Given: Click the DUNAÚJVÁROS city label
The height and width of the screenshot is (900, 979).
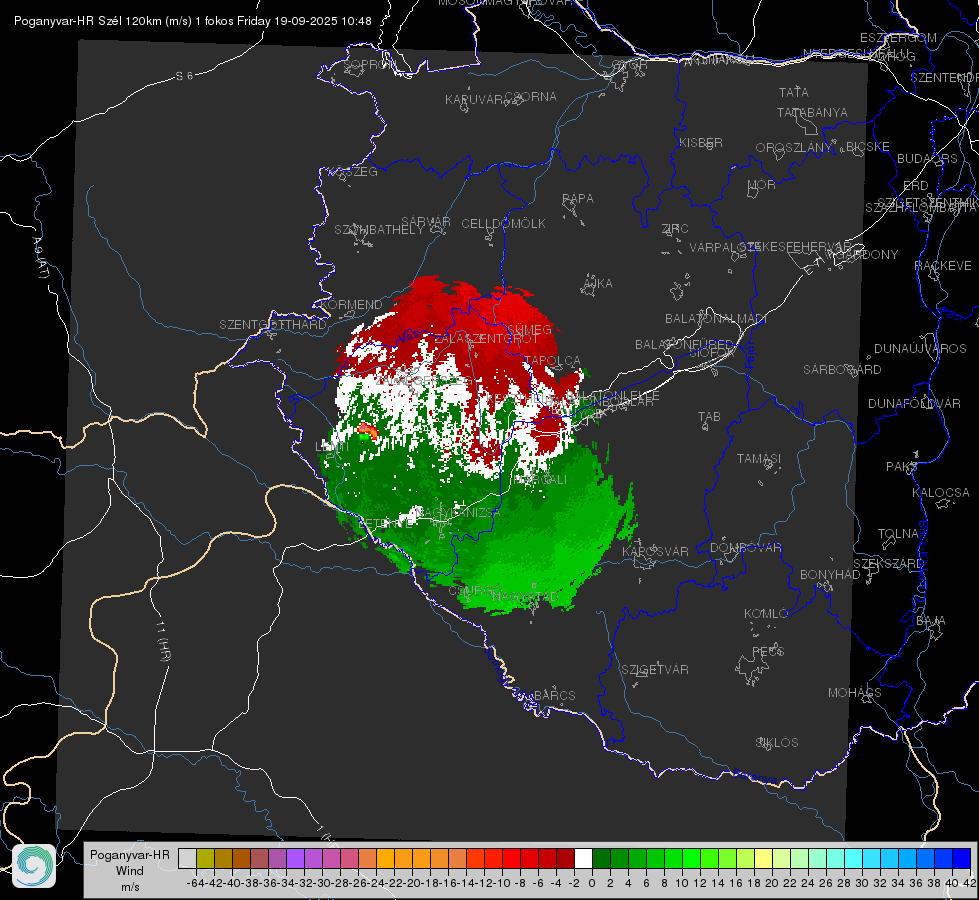Looking at the screenshot, I should pyautogui.click(x=920, y=349).
